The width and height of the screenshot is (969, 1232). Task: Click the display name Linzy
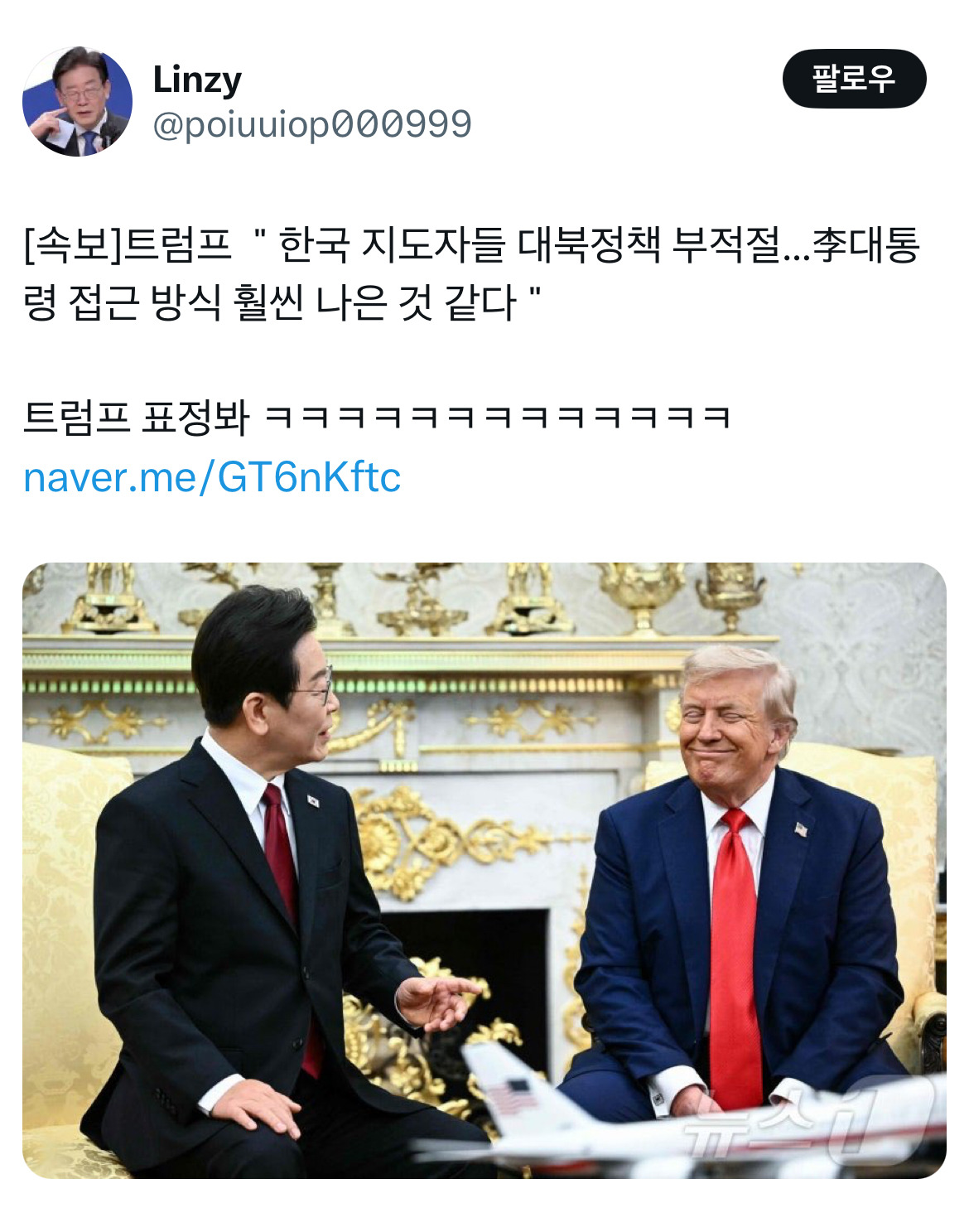pyautogui.click(x=197, y=80)
